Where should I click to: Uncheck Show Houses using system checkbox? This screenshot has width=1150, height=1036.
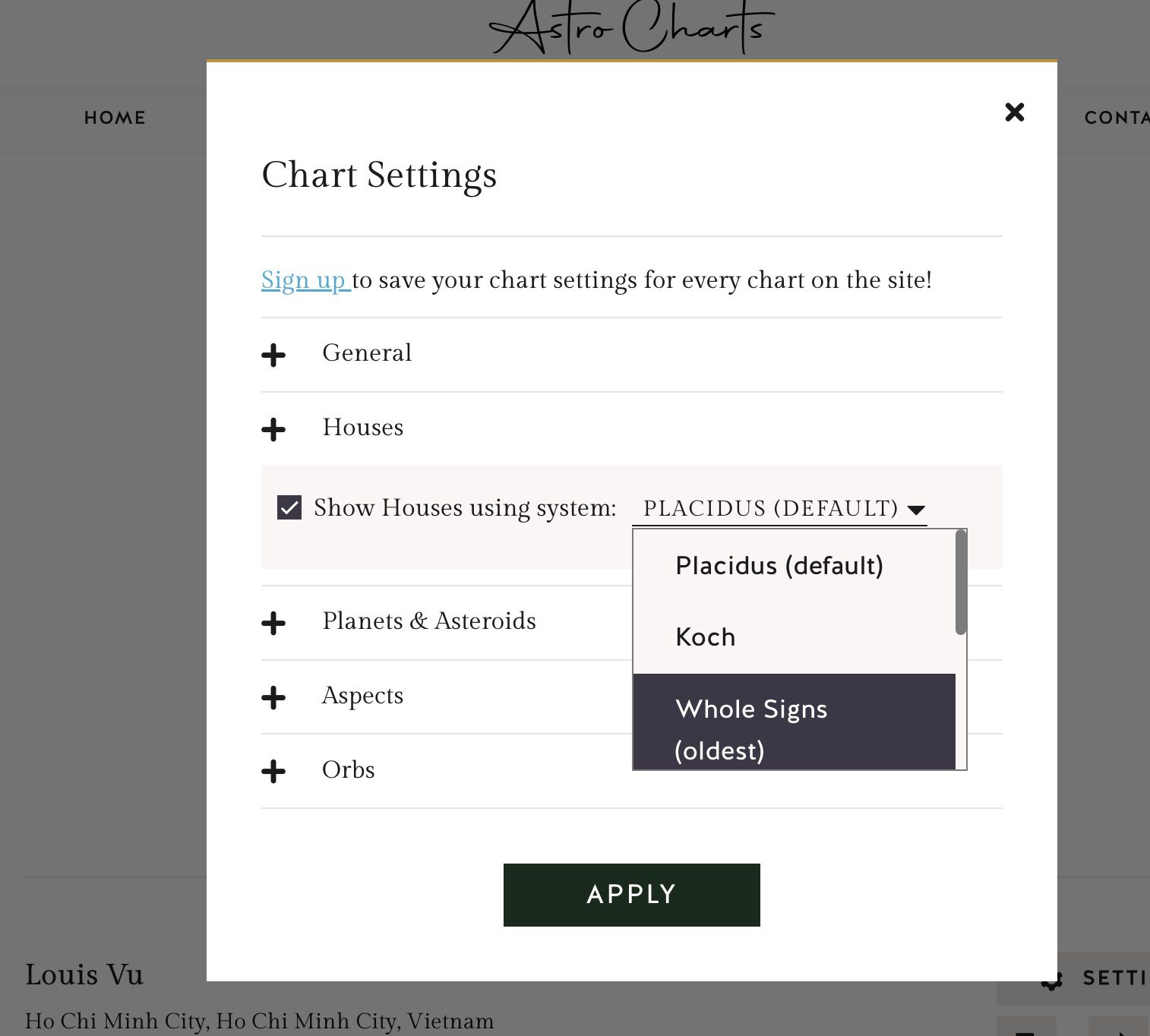click(x=289, y=507)
